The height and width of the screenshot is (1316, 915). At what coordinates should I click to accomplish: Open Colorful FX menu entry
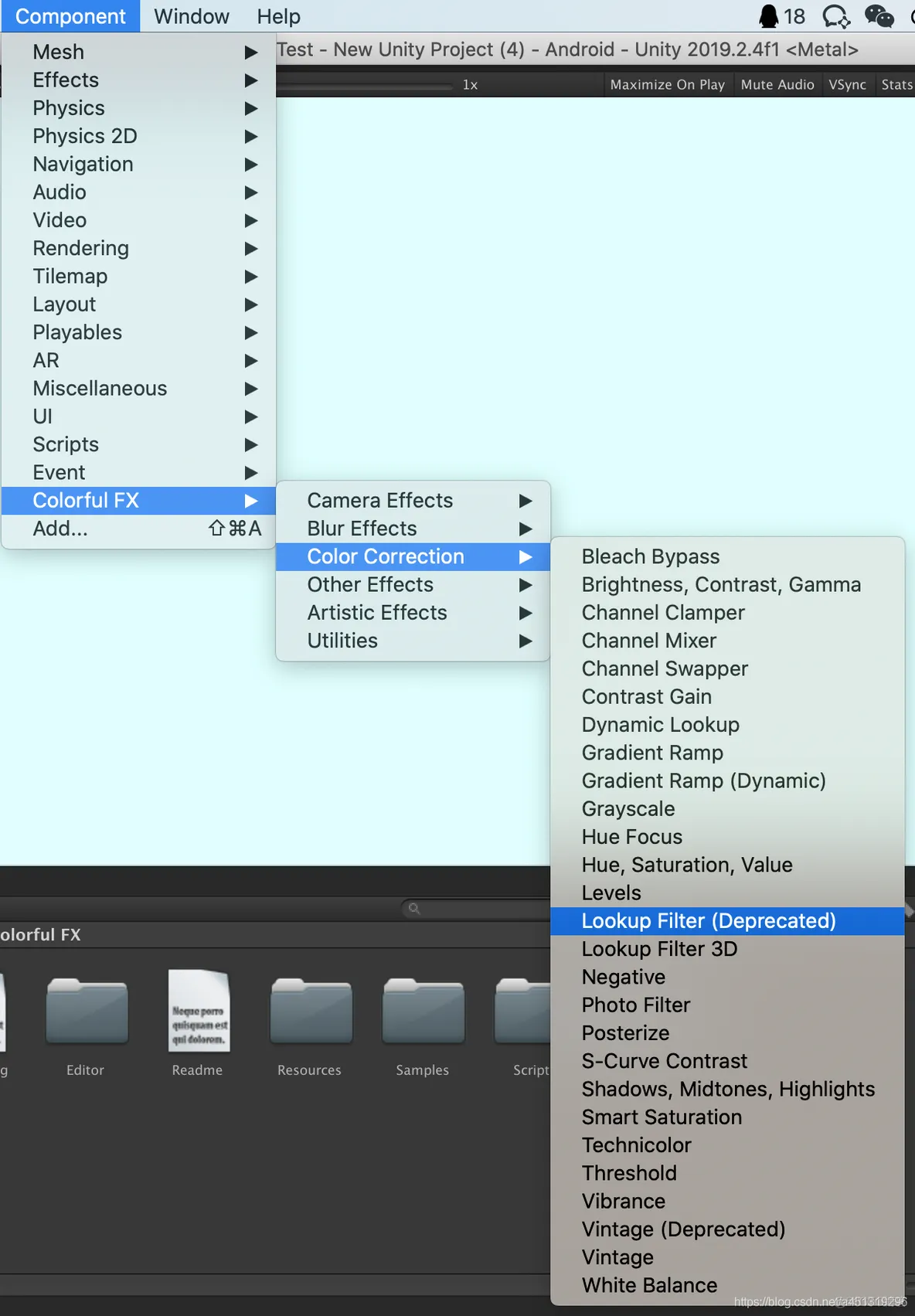click(138, 500)
